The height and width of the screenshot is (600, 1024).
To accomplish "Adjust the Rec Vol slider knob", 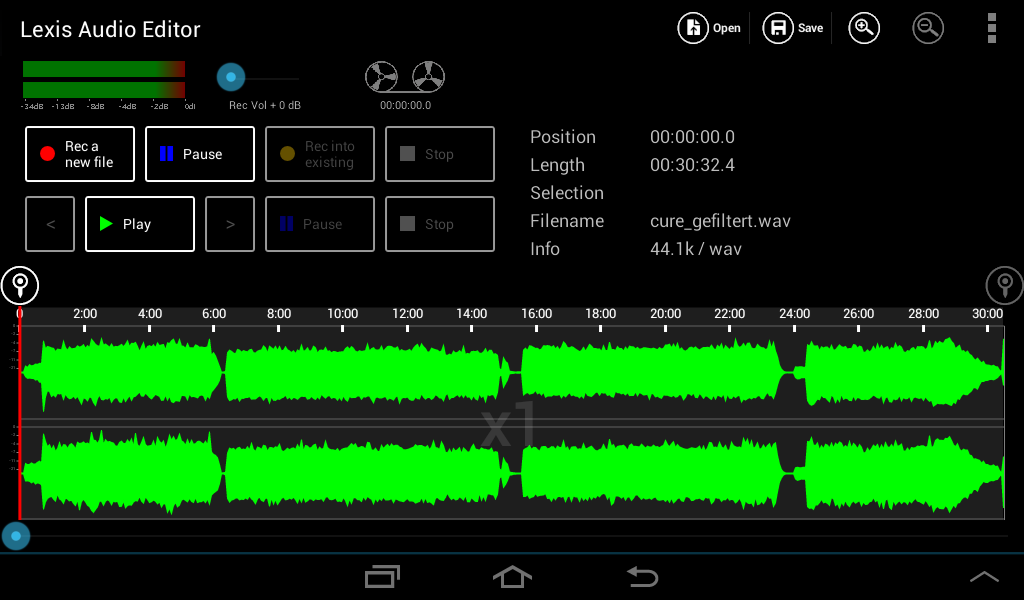I will pyautogui.click(x=231, y=77).
